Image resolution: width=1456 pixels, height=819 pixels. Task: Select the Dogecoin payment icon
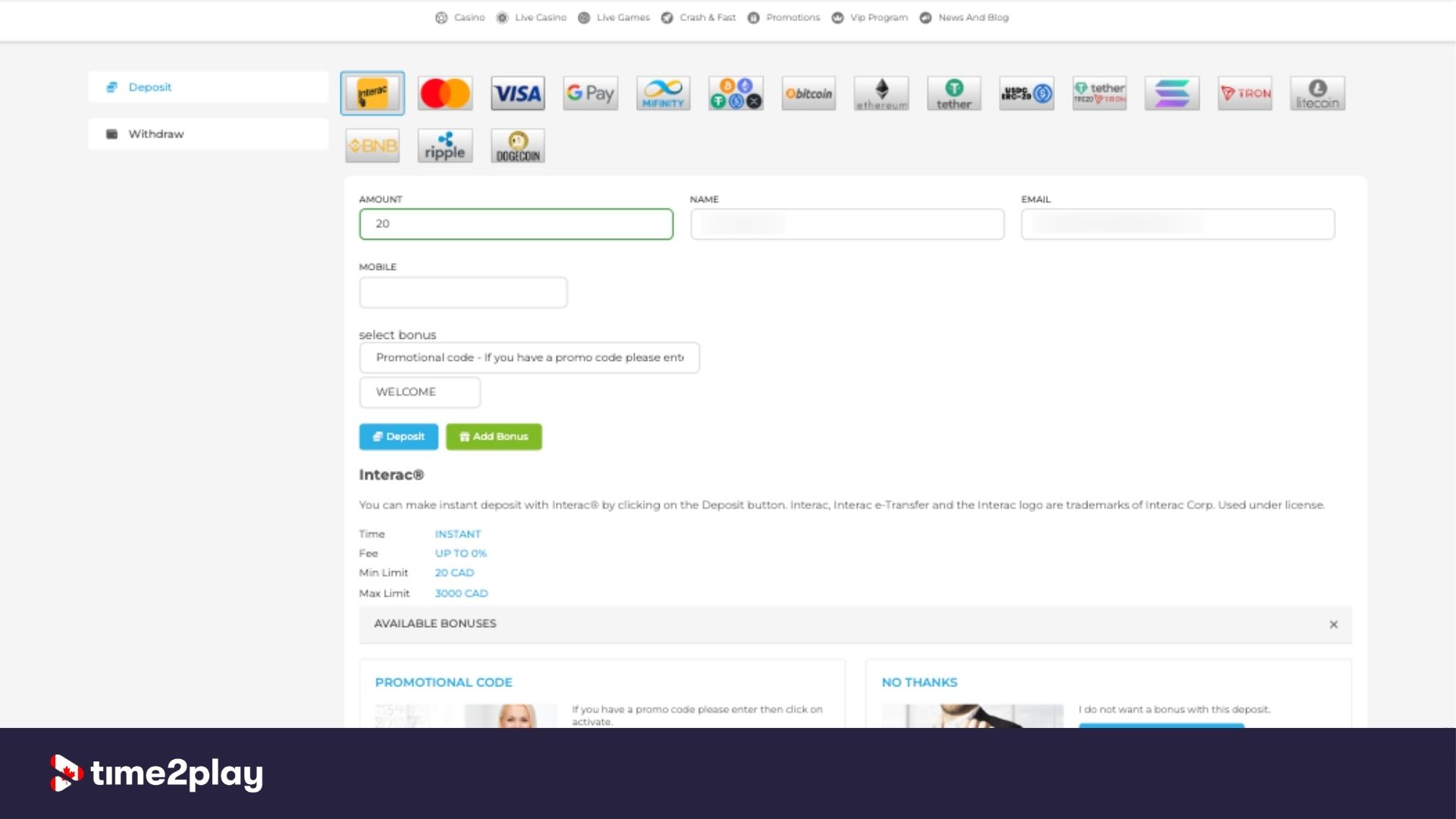[518, 146]
